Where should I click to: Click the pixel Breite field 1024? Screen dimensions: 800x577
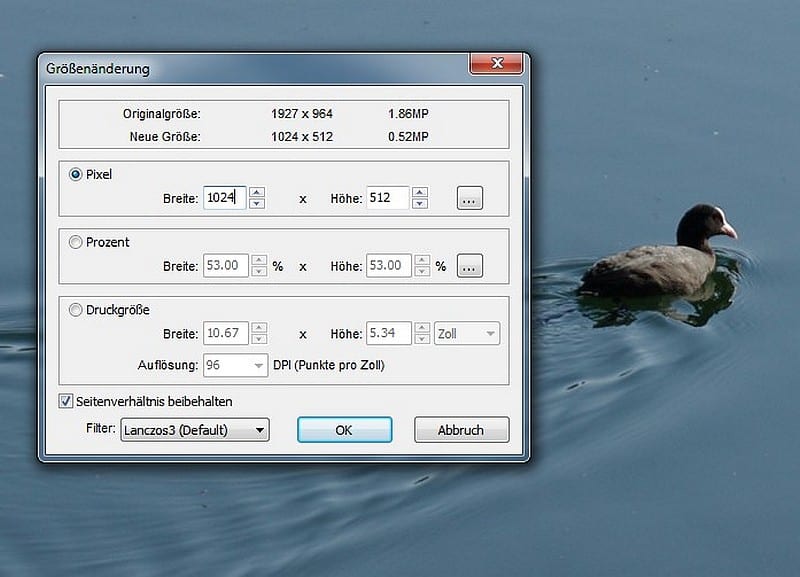pyautogui.click(x=225, y=198)
